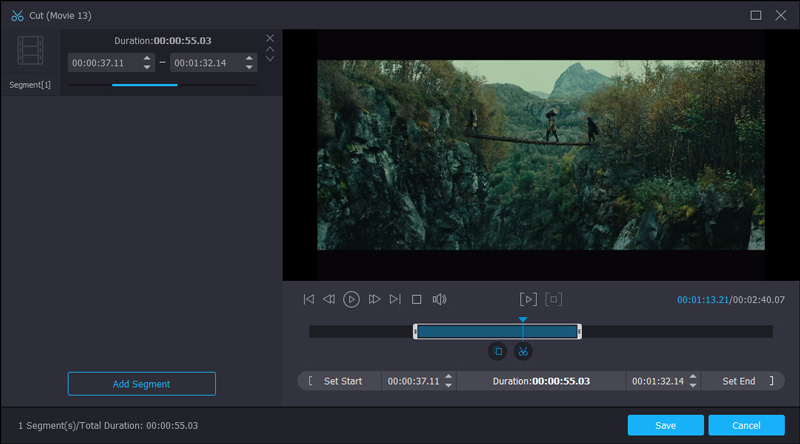Increase the segment list start time 00:00:37.11
This screenshot has width=800, height=444.
tap(147, 58)
